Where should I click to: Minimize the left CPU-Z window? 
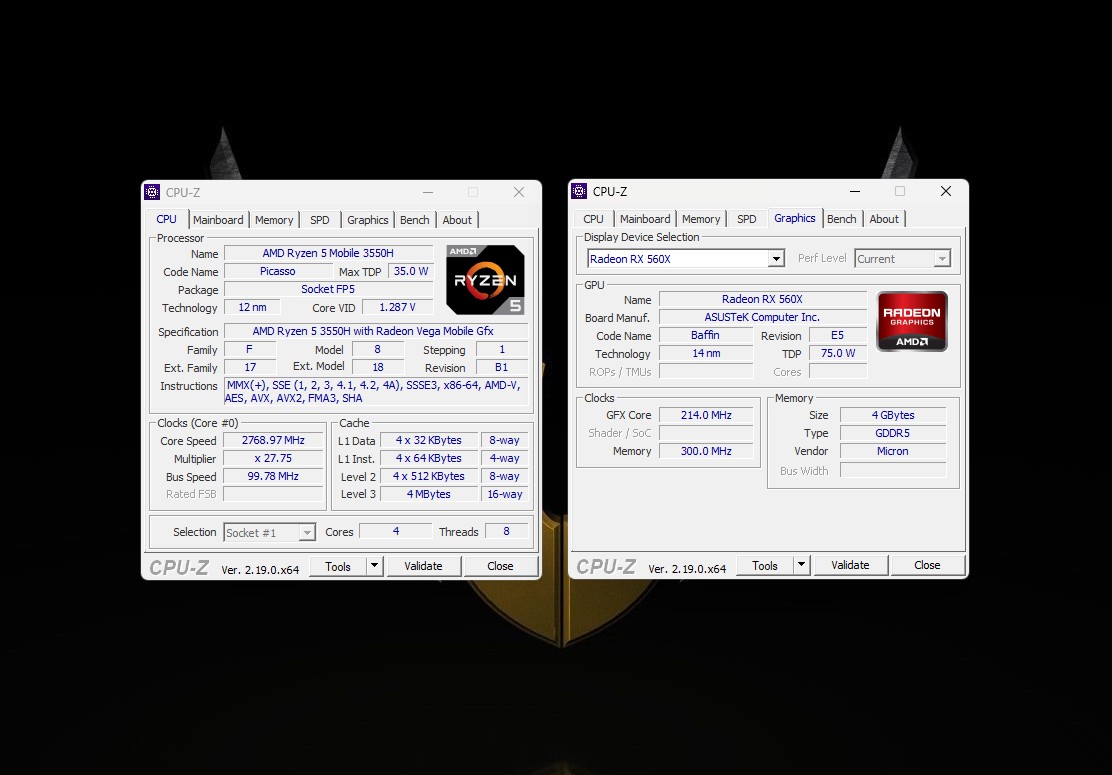[x=428, y=192]
